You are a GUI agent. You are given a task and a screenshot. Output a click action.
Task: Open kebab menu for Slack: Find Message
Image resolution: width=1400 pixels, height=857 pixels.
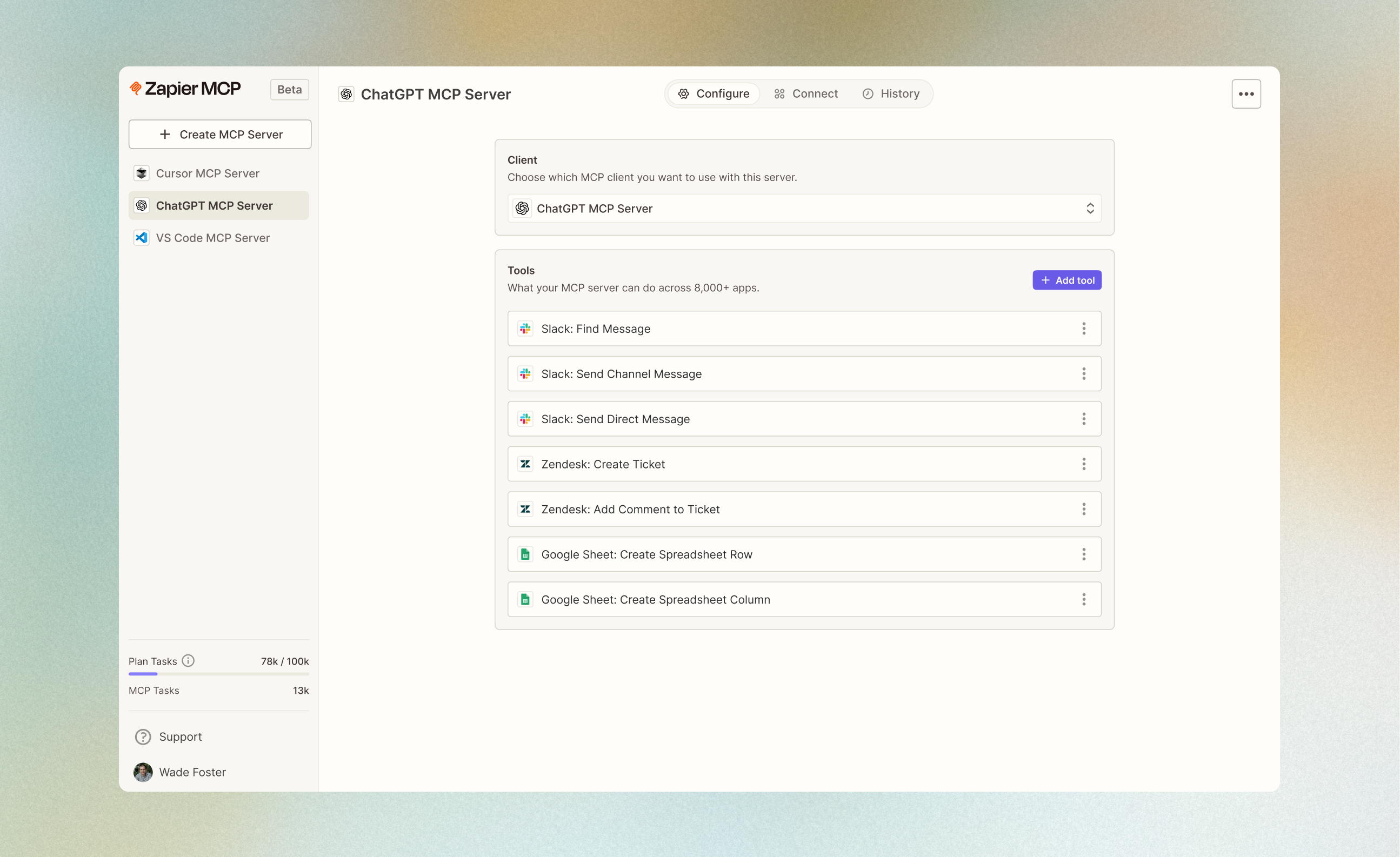[1084, 328]
